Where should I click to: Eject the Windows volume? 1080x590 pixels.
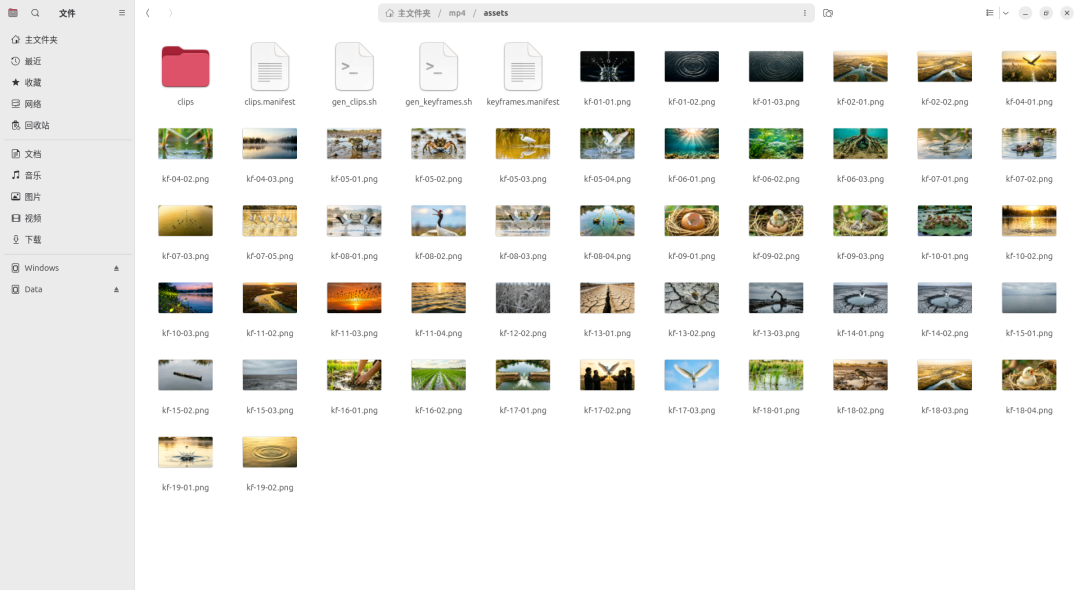[116, 268]
